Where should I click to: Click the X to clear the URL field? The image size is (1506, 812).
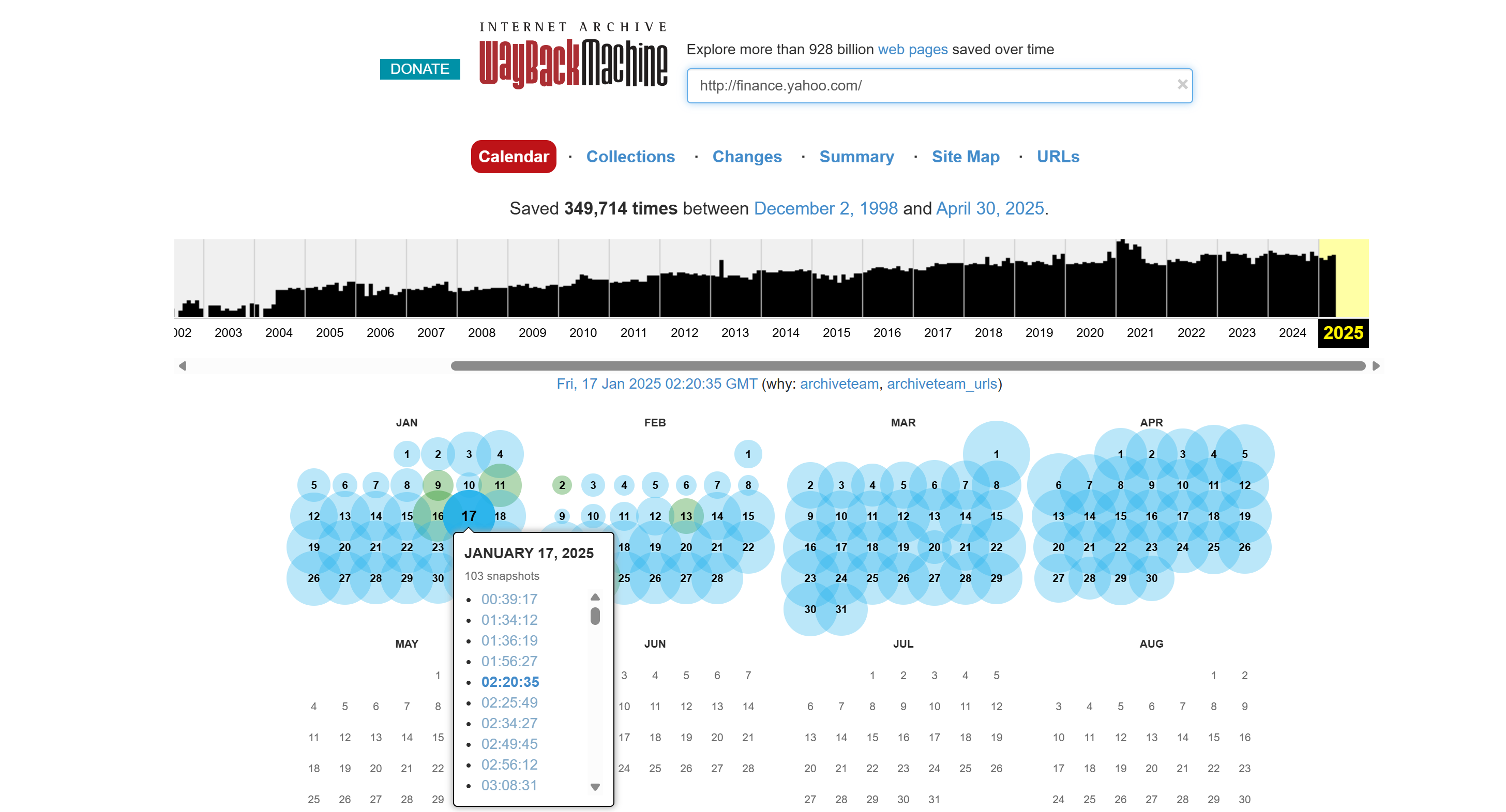coord(1182,86)
